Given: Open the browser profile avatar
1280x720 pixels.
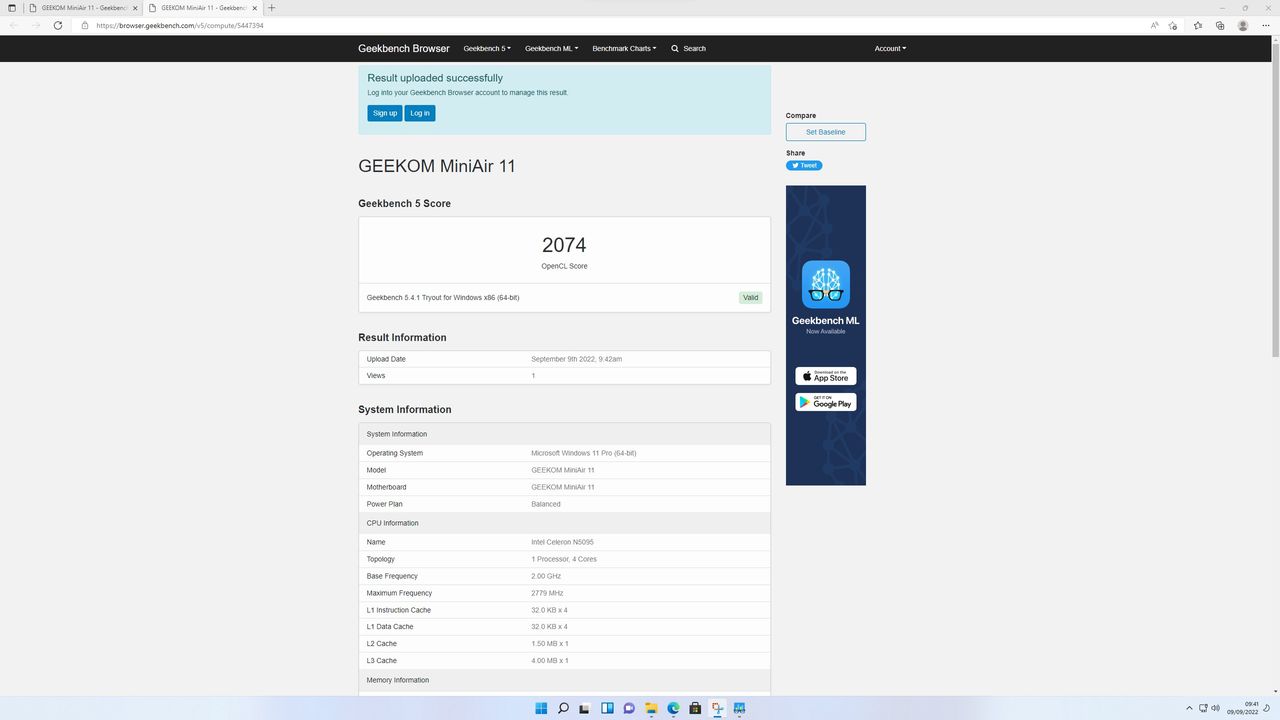Looking at the screenshot, I should 1243,25.
